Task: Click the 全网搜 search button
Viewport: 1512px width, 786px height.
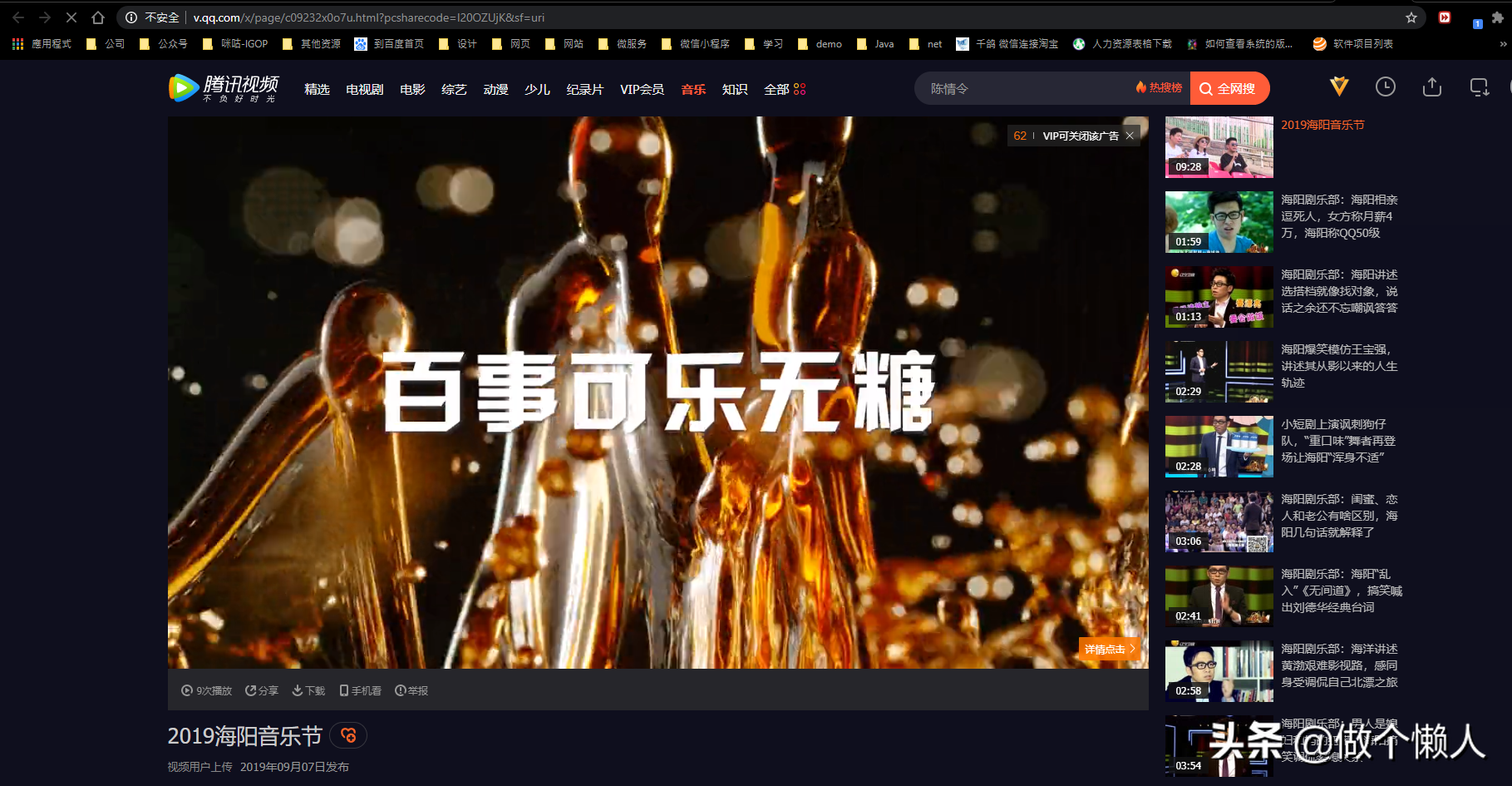Action: 1229,87
